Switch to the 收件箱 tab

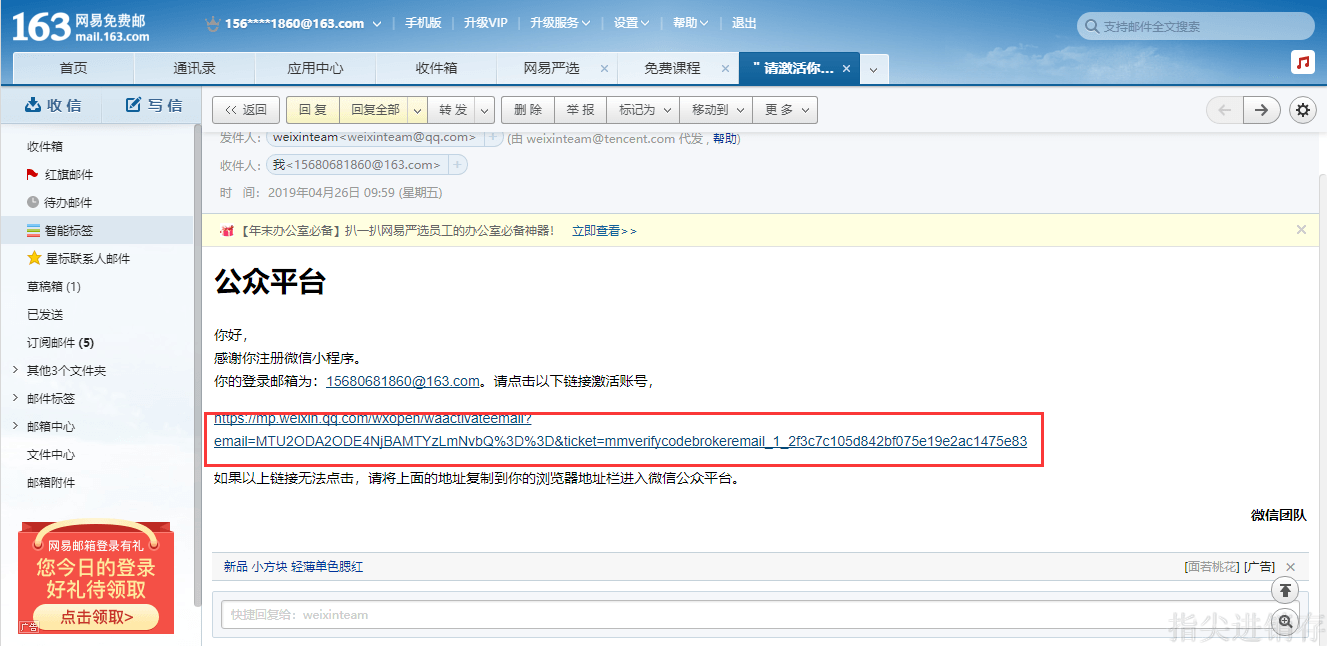[436, 68]
